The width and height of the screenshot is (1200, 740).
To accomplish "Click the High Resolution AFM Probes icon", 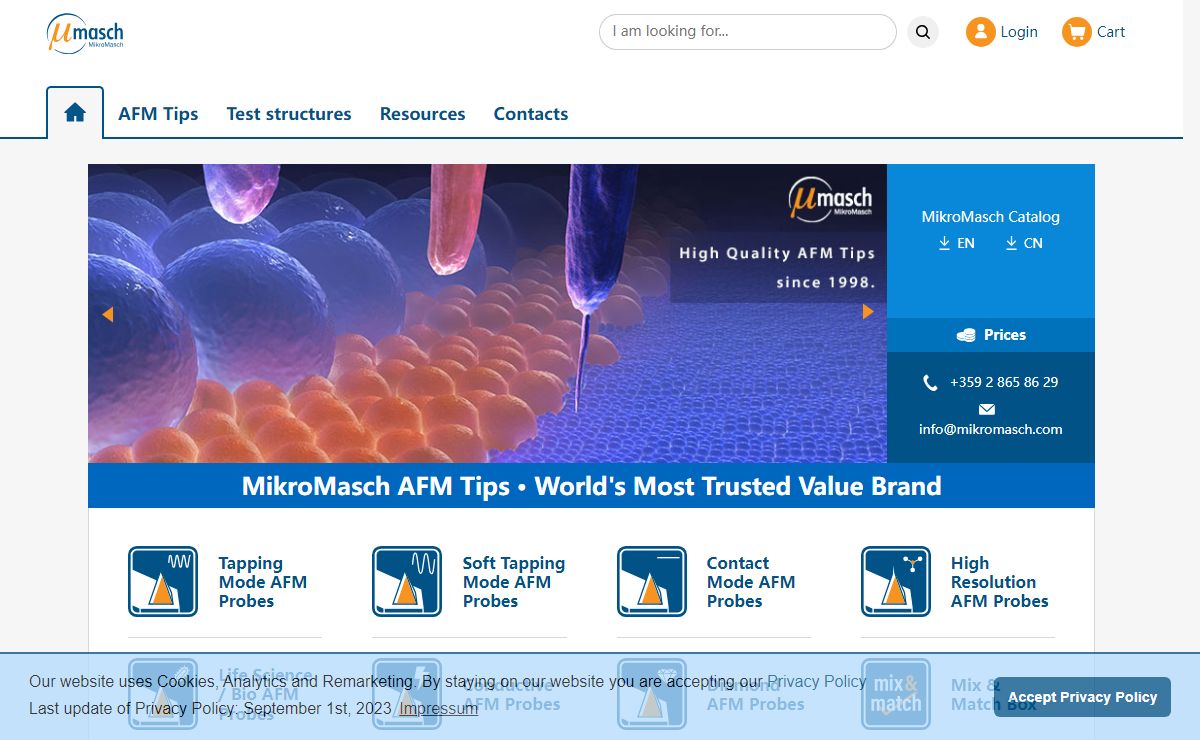I will (896, 581).
